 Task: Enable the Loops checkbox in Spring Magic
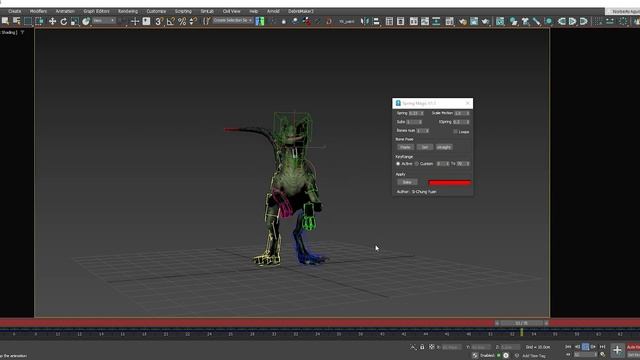pyautogui.click(x=456, y=132)
